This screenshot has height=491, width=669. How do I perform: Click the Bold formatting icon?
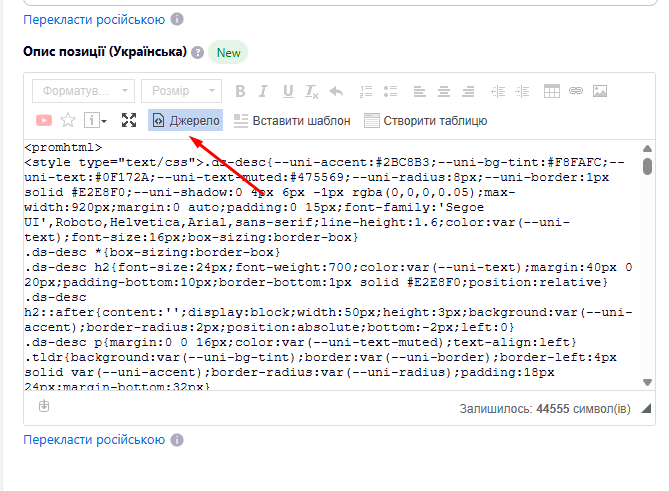pyautogui.click(x=239, y=91)
